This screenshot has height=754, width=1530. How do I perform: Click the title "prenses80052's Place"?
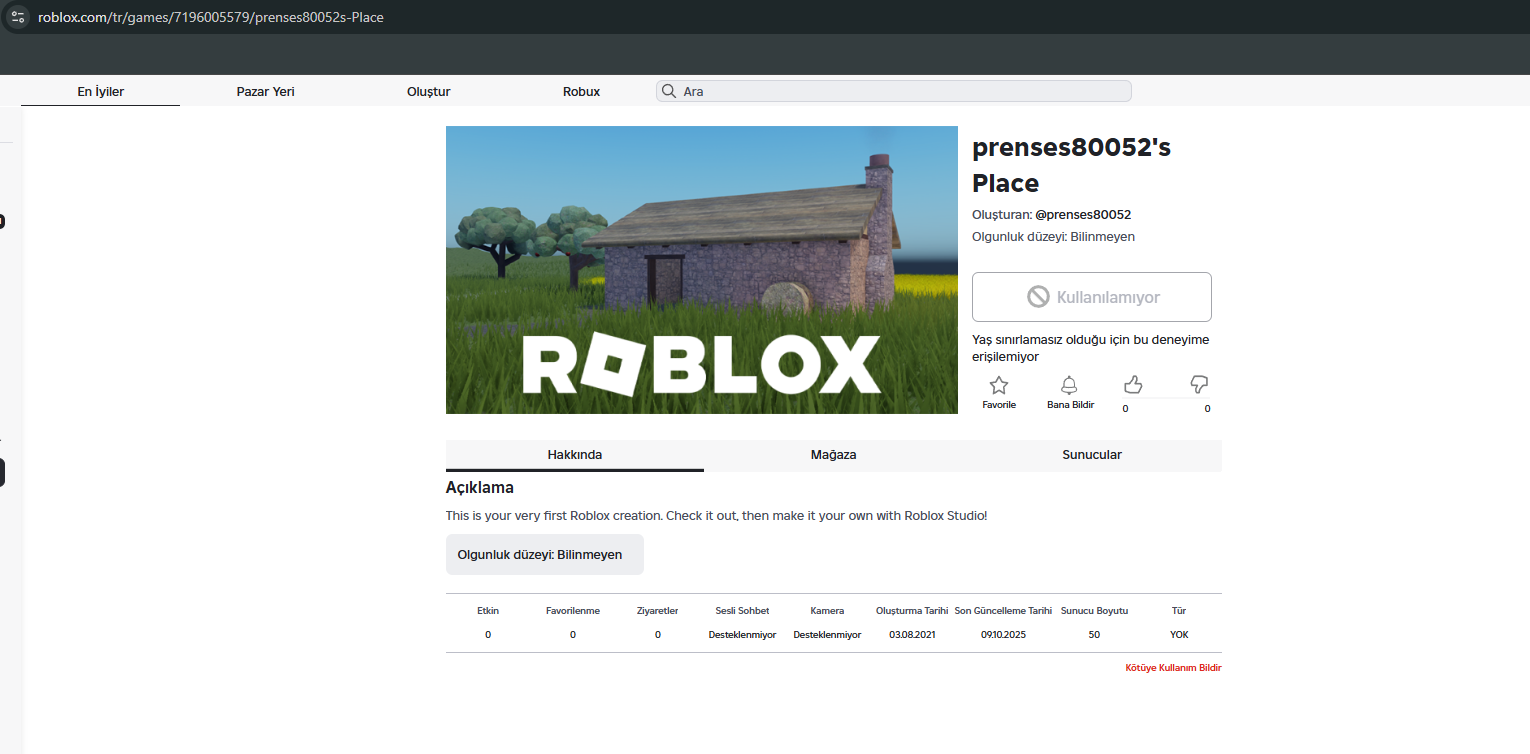[x=1071, y=165]
